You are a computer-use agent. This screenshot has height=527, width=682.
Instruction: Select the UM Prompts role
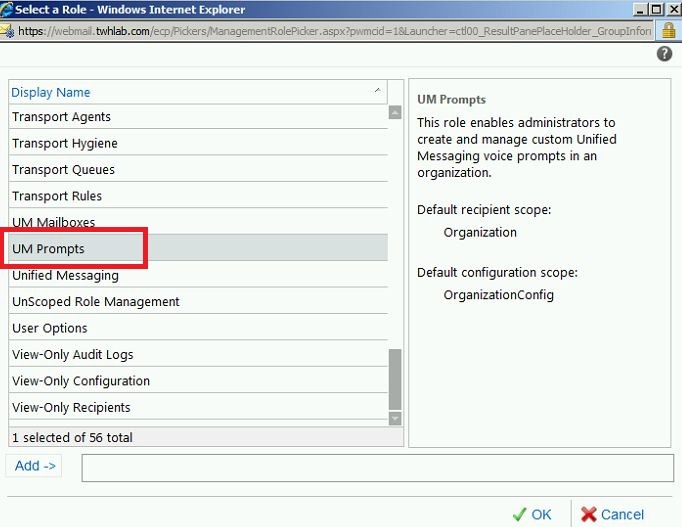[x=198, y=249]
